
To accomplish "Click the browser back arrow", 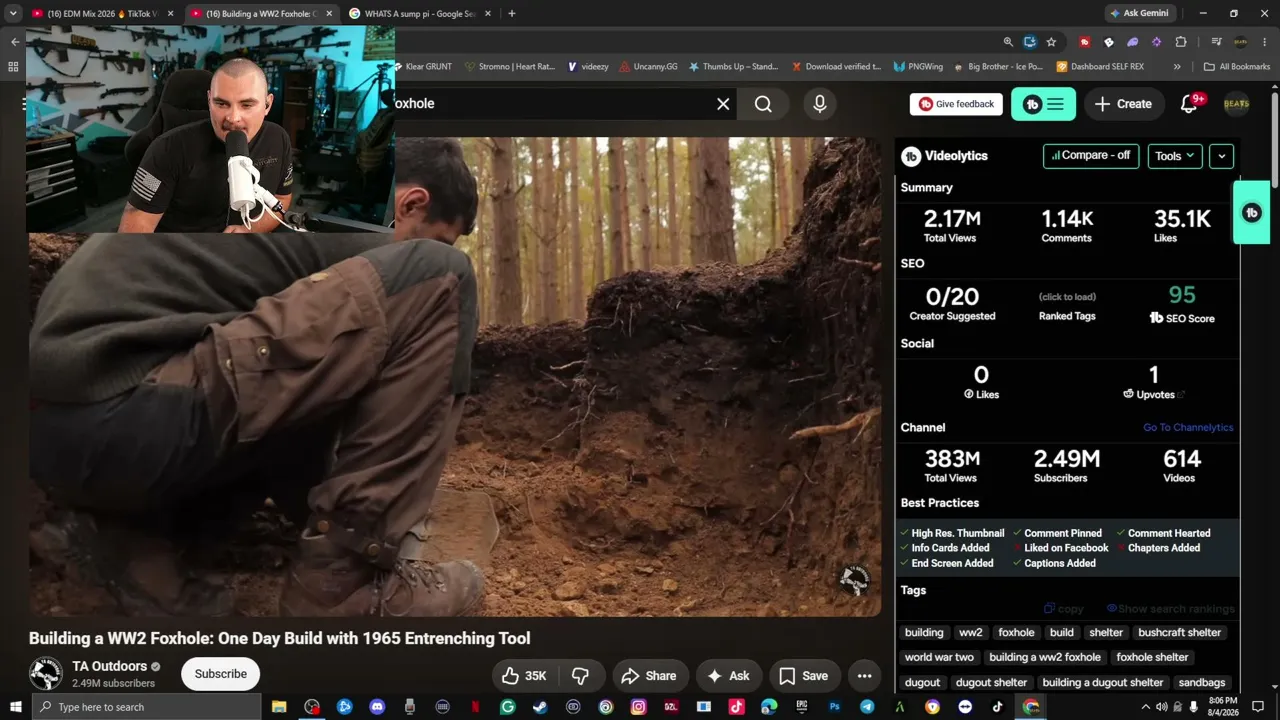I will [x=14, y=42].
